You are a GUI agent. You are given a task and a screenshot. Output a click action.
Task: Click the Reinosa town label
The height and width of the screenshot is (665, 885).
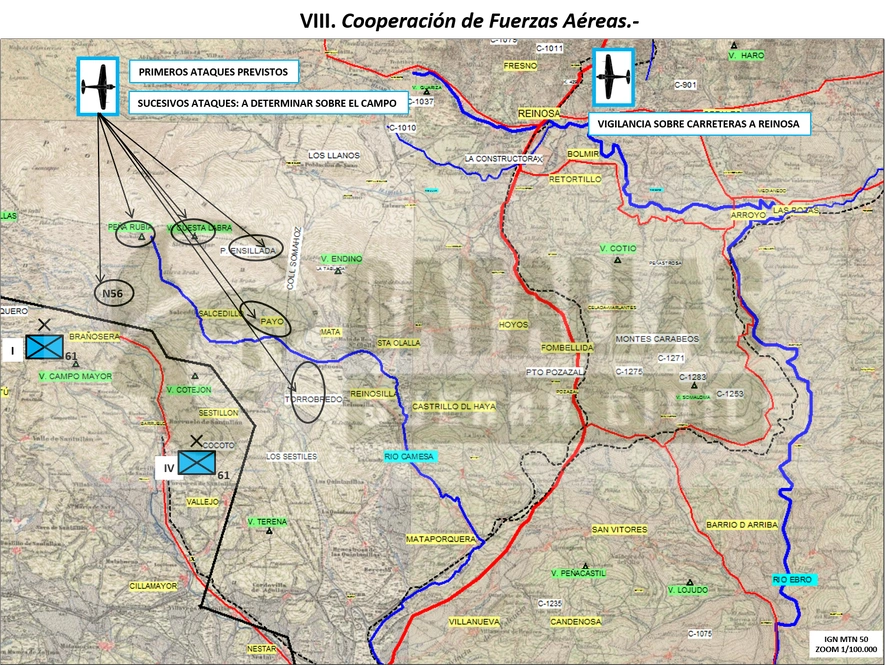pos(539,113)
